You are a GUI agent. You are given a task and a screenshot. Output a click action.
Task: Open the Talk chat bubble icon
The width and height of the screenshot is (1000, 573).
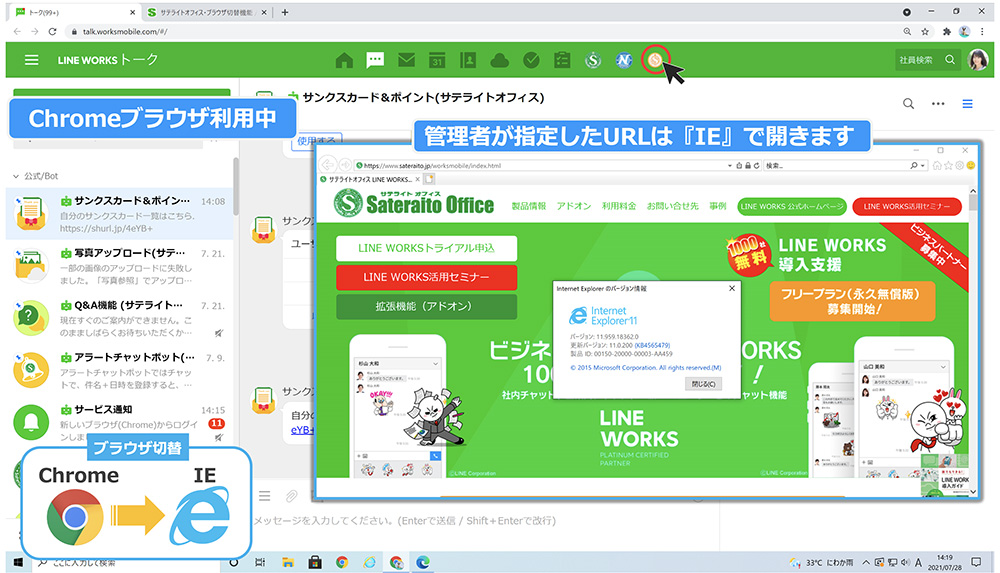[375, 60]
